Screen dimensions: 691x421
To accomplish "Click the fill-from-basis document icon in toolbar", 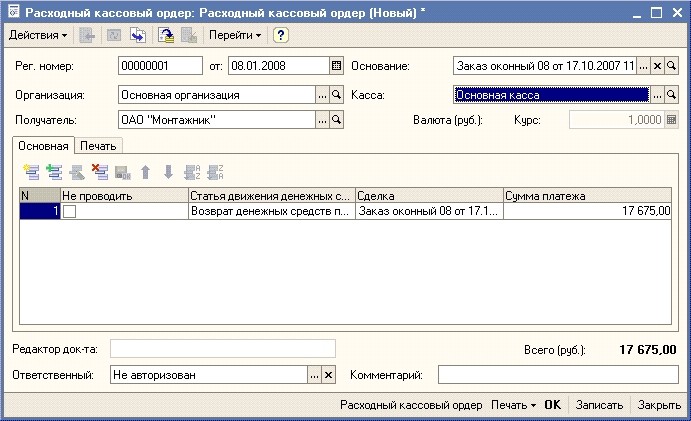I will [166, 35].
